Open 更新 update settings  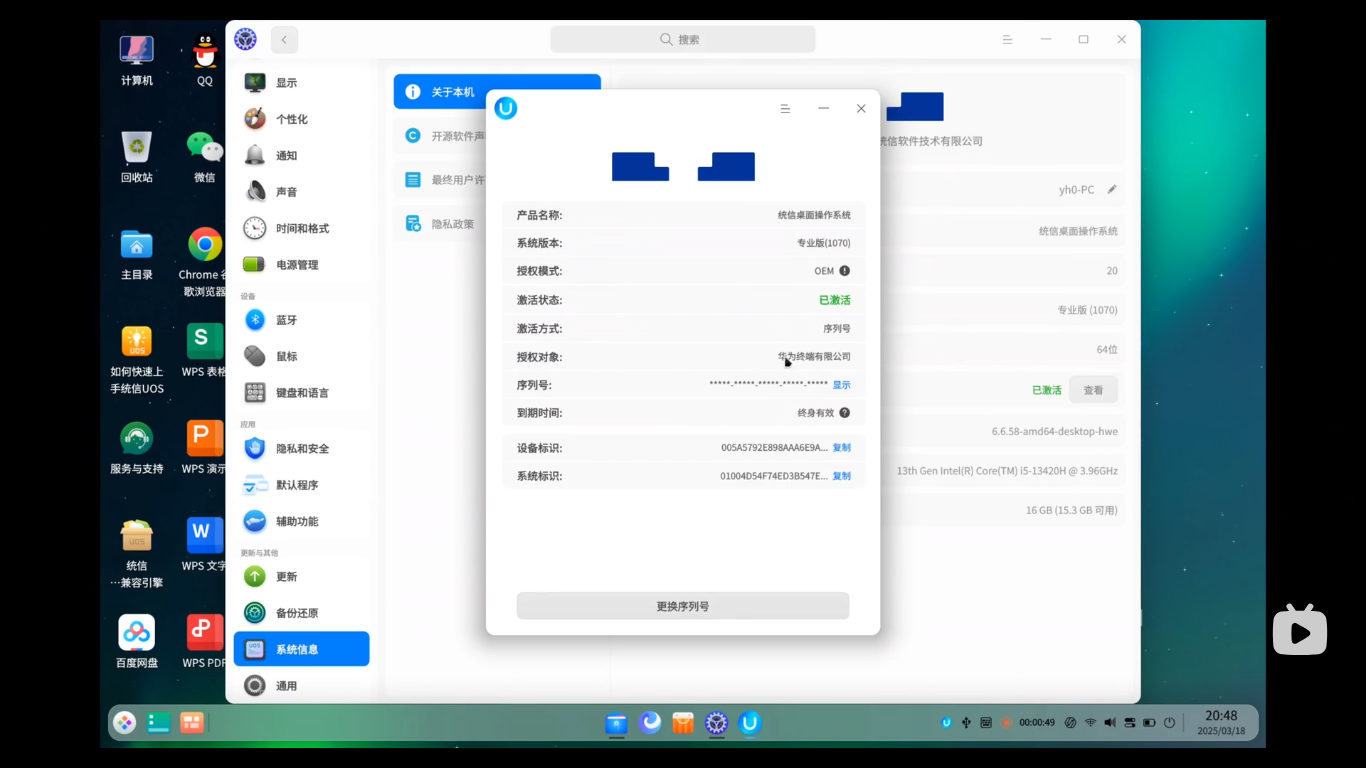pos(301,577)
